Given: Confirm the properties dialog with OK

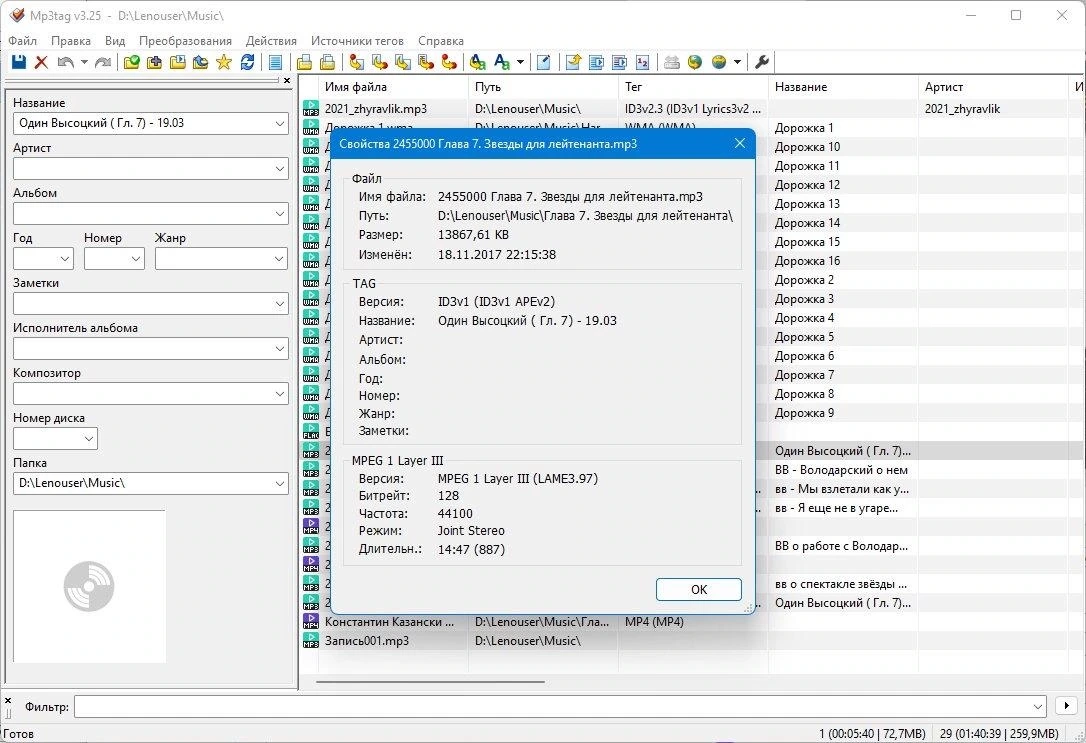Looking at the screenshot, I should point(698,589).
